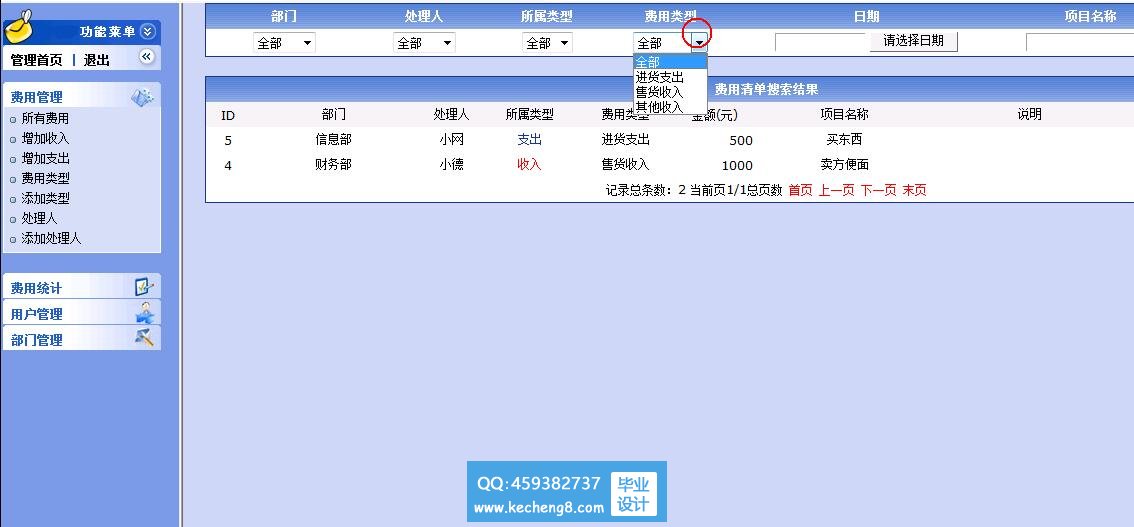Screen dimensions: 1134x527
Task: Click the 买东西 project name cell
Action: click(844, 140)
